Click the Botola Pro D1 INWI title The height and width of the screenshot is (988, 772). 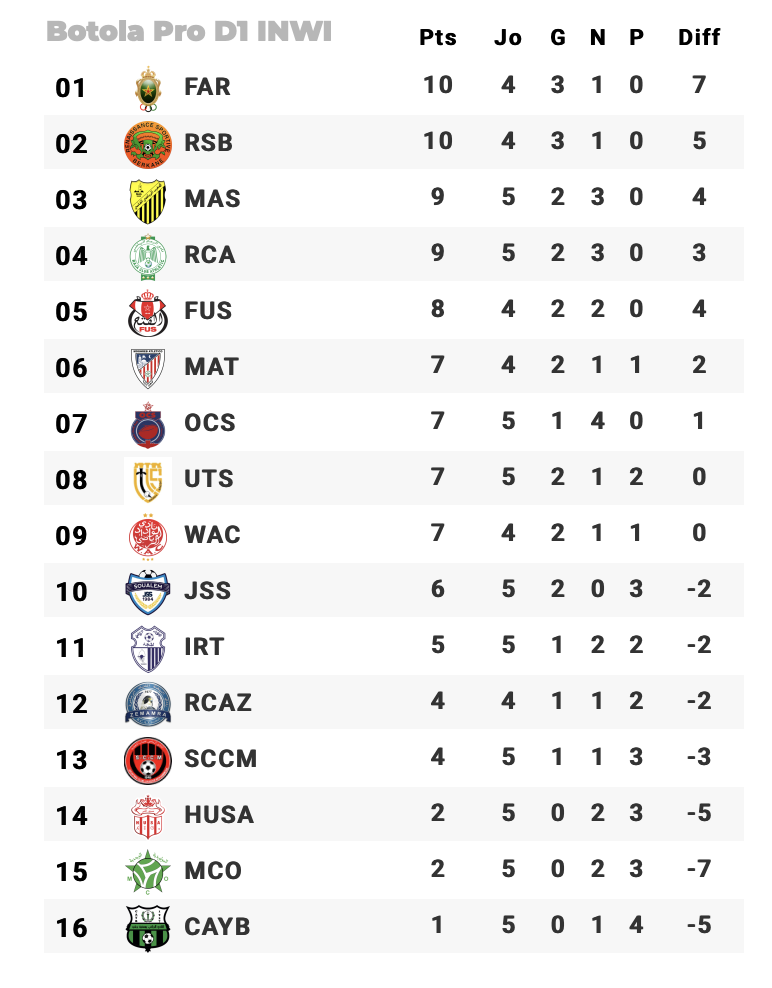[189, 32]
